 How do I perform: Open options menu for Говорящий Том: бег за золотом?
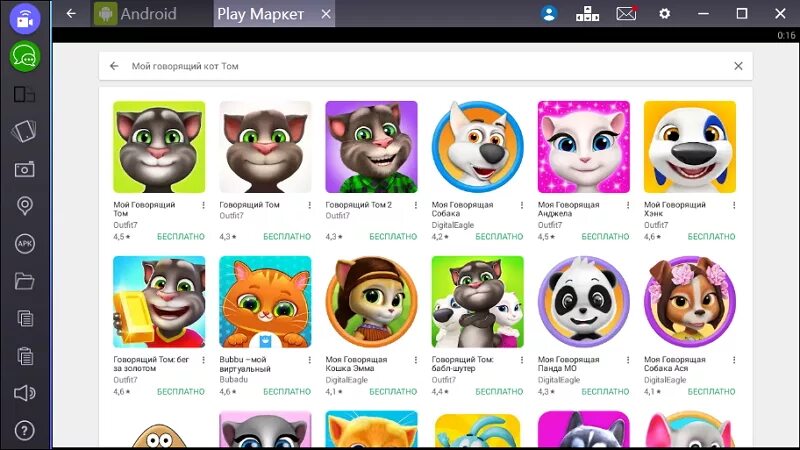pos(204,360)
